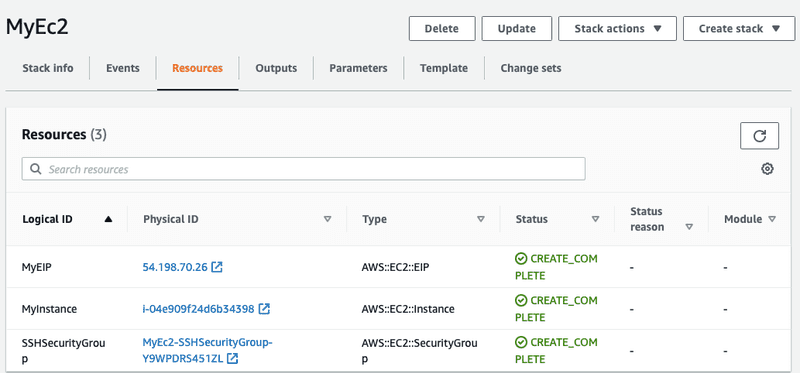Click the Resources (3) heading
The image size is (800, 373).
(64, 135)
